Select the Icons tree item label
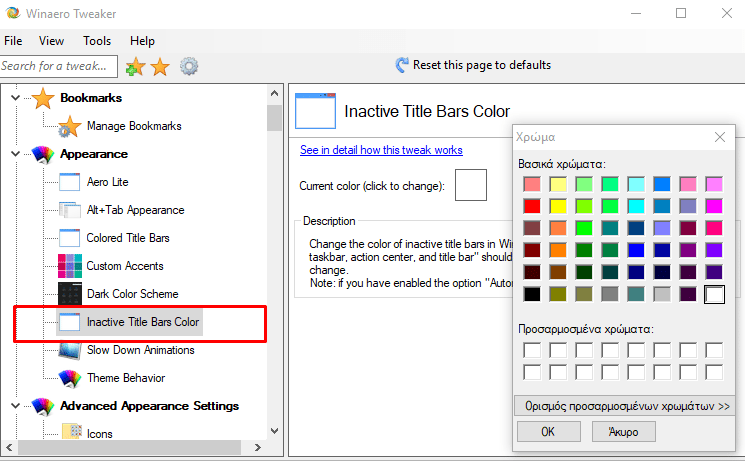This screenshot has height=461, width=745. [100, 434]
